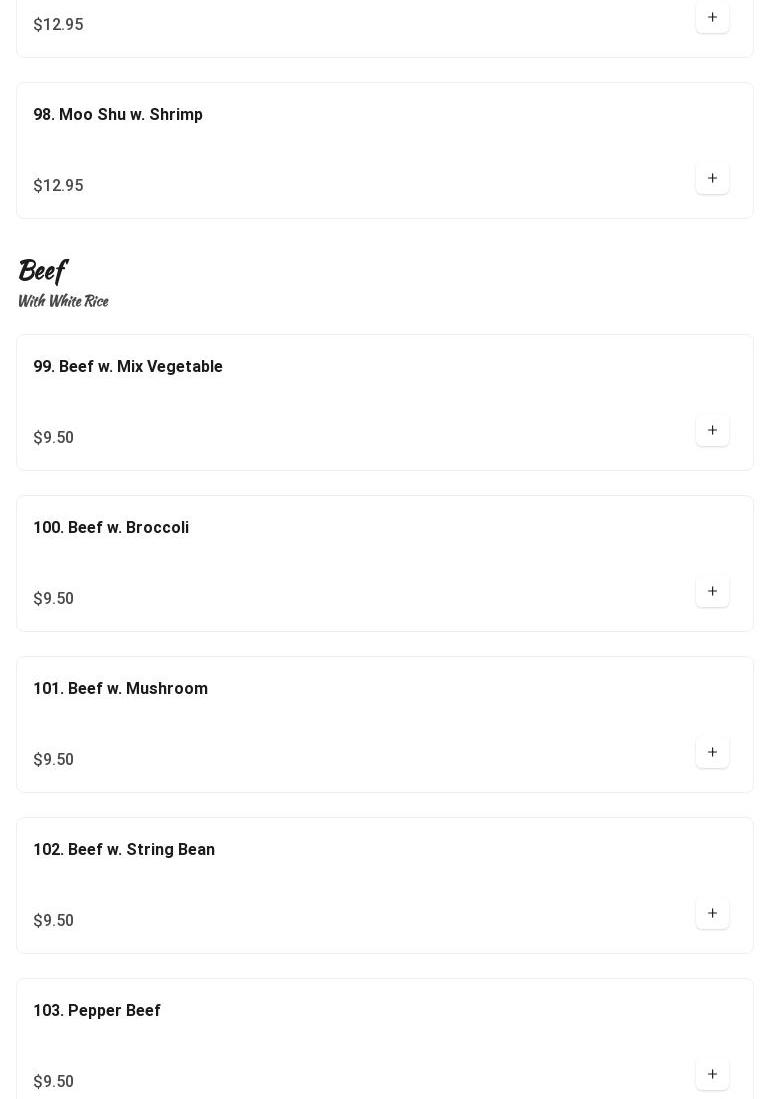The image size is (770, 1099).
Task: Click the $9.50 price of Beef w. Broccoli
Action: point(54,599)
